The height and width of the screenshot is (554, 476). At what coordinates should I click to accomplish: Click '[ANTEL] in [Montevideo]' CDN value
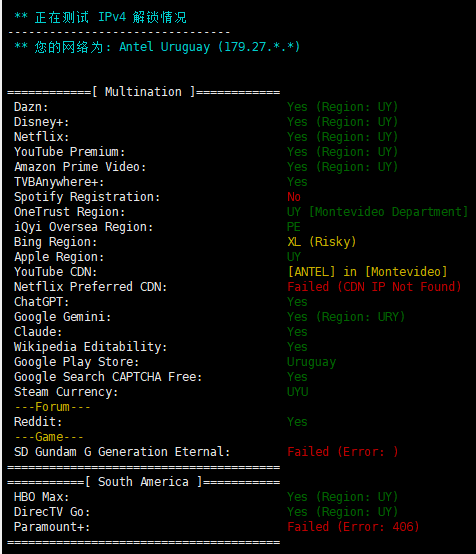(368, 272)
